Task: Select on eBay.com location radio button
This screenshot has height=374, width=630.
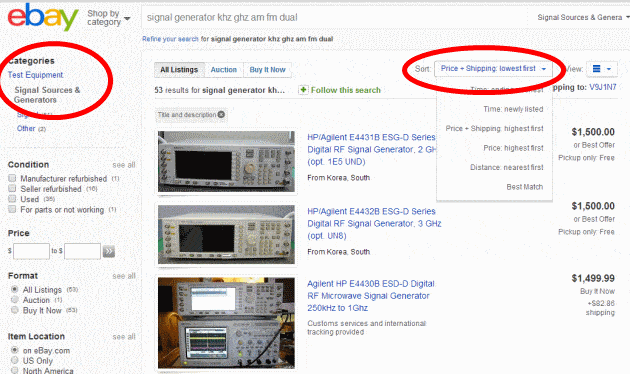Action: [x=15, y=350]
